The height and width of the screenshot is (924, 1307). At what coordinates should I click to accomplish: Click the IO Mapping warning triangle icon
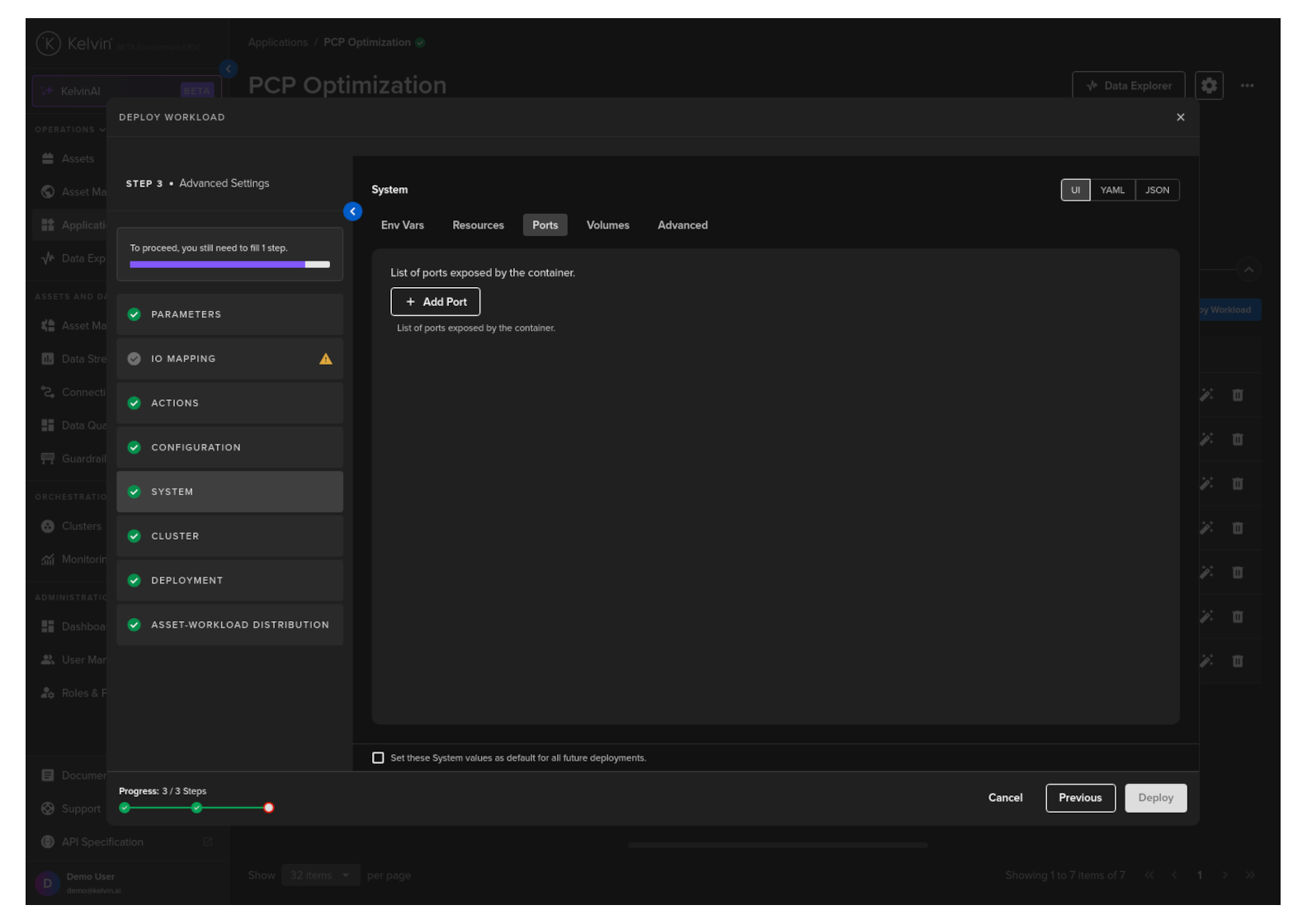326,359
